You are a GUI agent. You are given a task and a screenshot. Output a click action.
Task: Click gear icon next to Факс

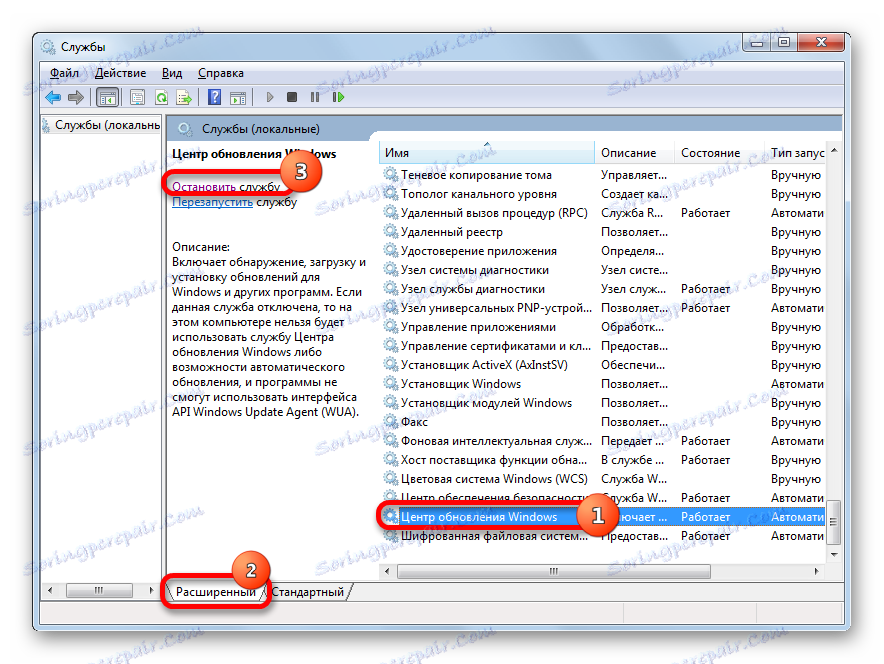coord(390,421)
